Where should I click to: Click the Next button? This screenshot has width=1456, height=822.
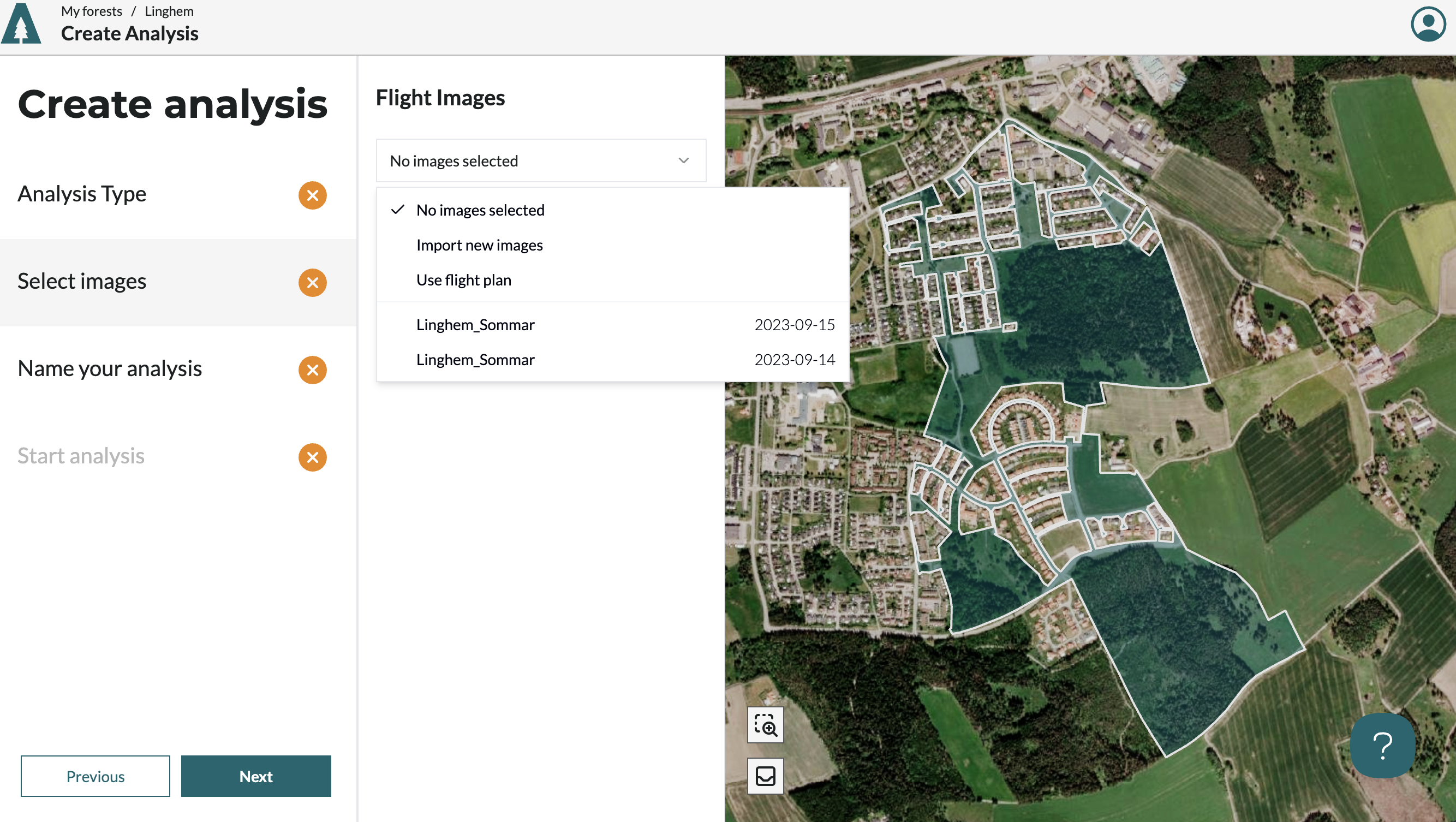[x=255, y=776]
